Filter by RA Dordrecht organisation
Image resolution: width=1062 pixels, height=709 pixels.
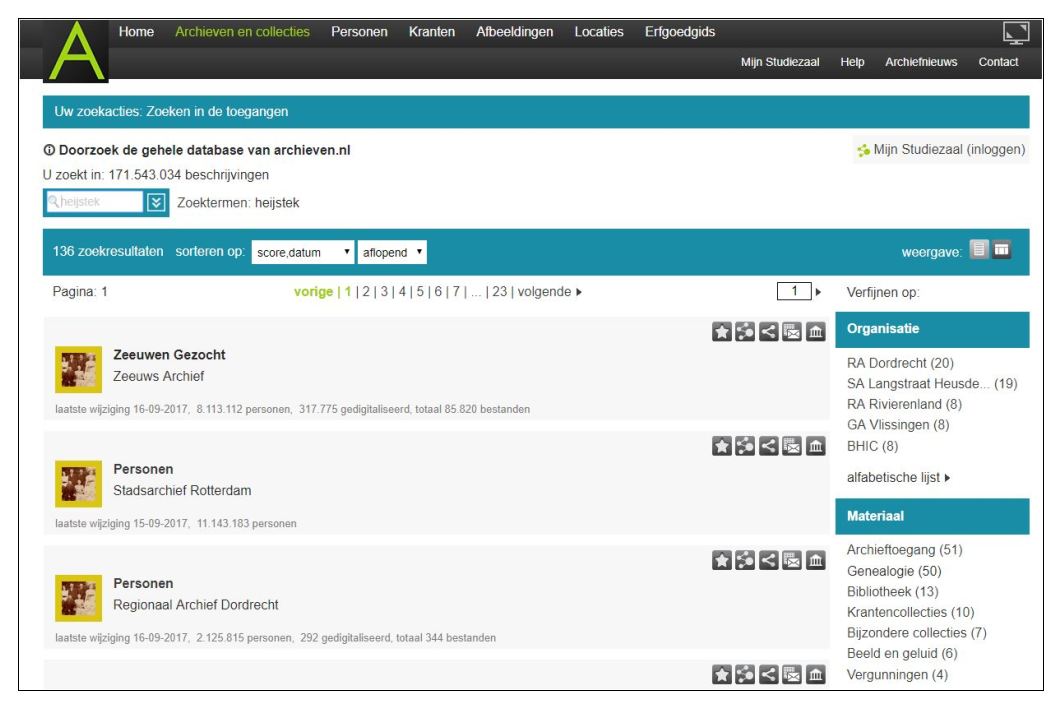click(898, 363)
